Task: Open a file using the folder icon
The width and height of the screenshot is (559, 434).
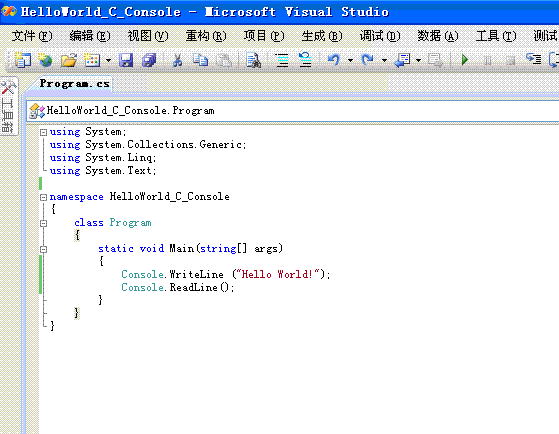Action: (68, 60)
